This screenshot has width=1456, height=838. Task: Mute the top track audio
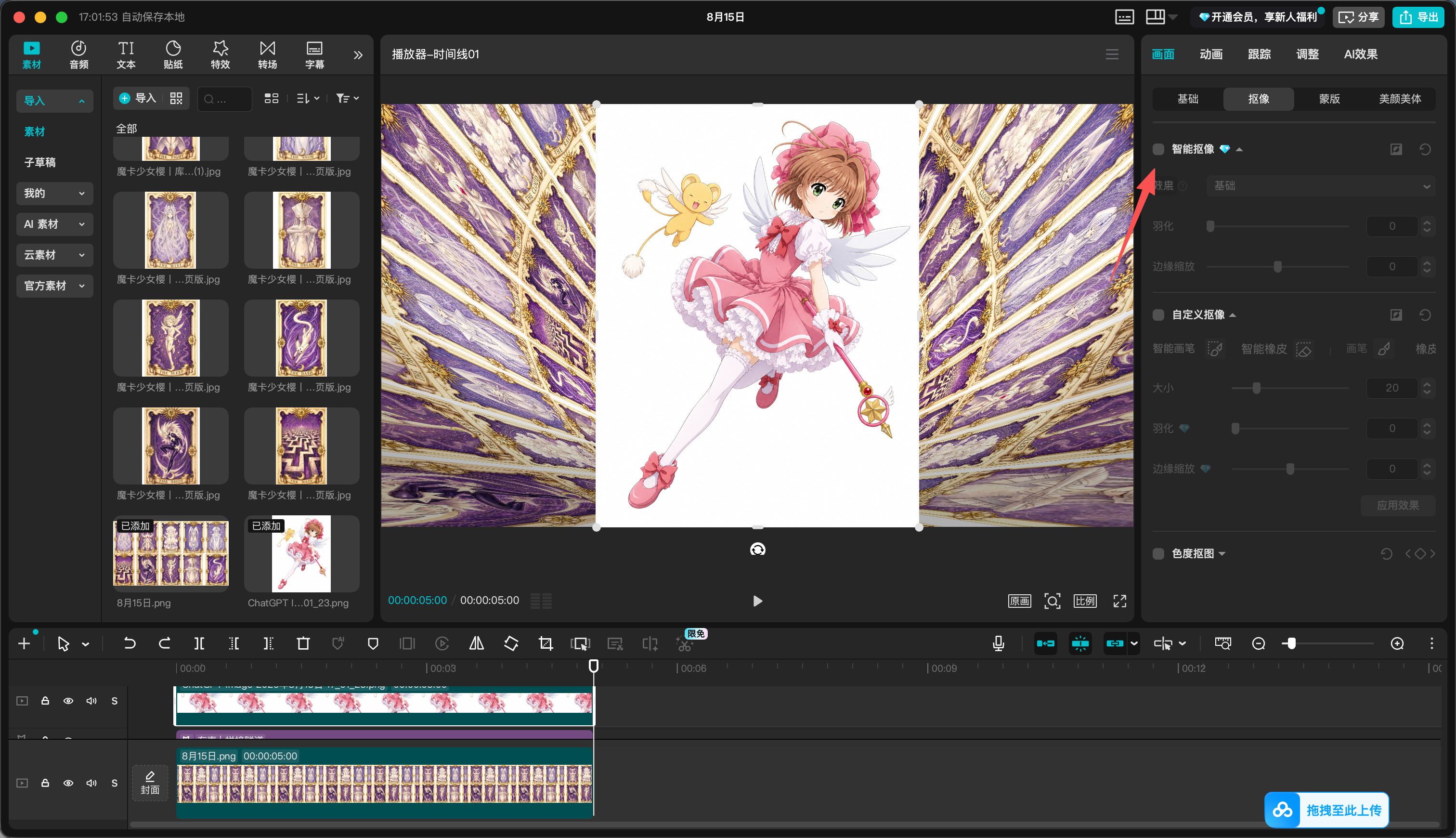click(91, 701)
